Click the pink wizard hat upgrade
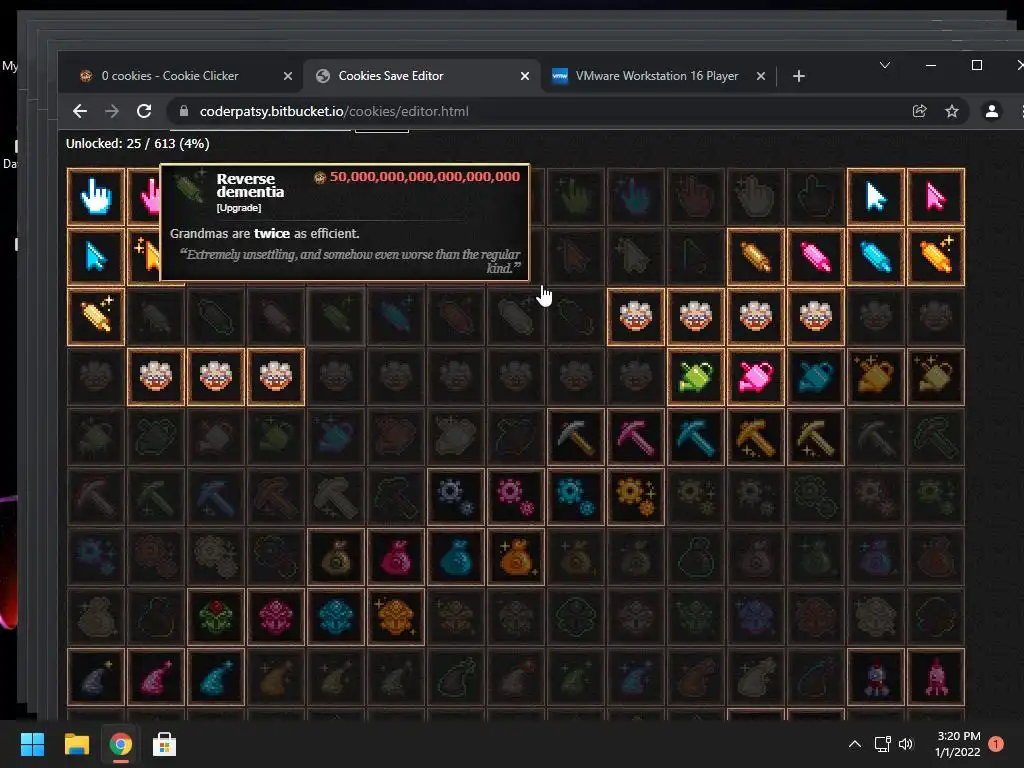This screenshot has width=1024, height=768. (155, 677)
